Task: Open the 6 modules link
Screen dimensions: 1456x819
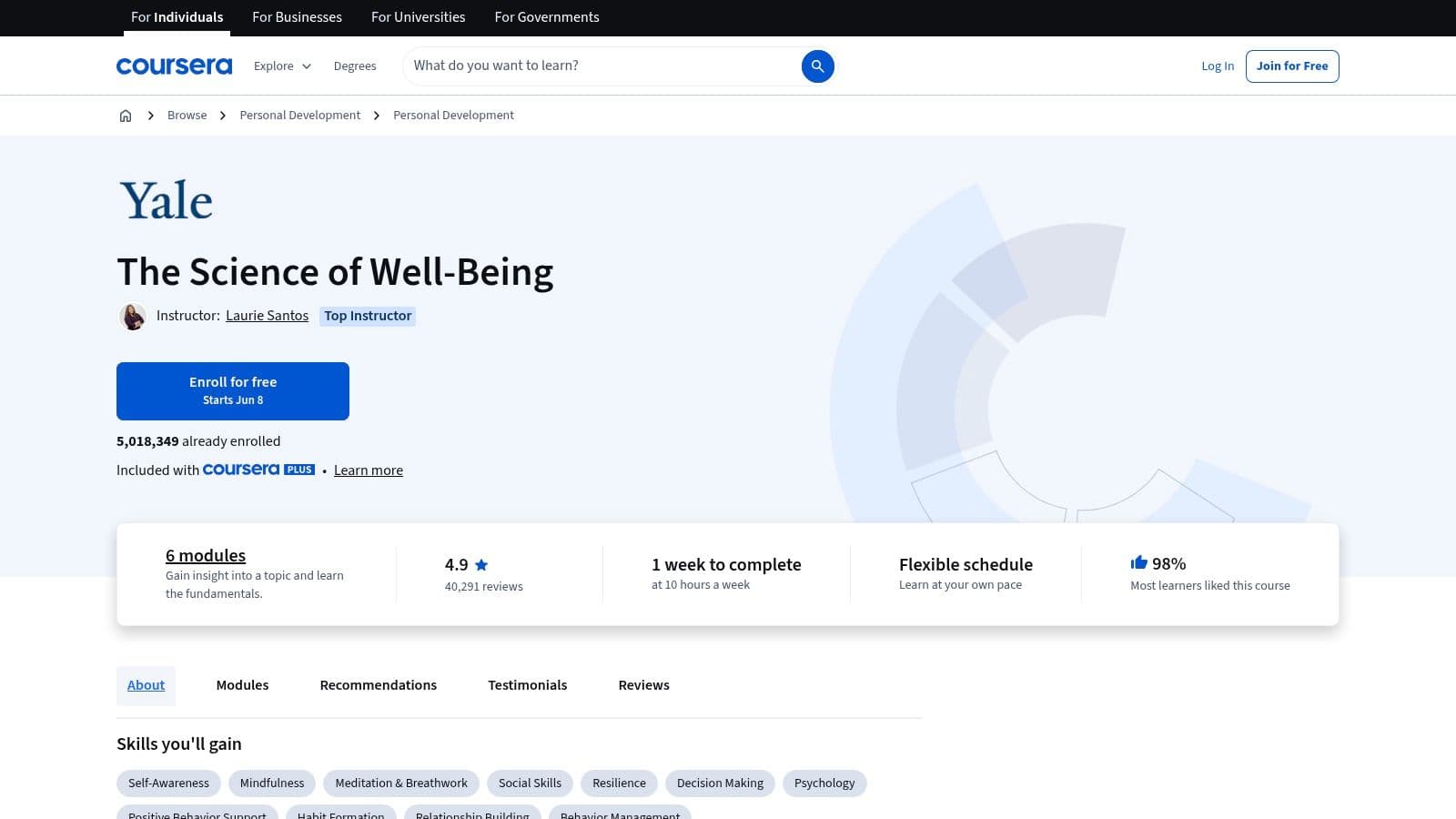Action: (206, 555)
